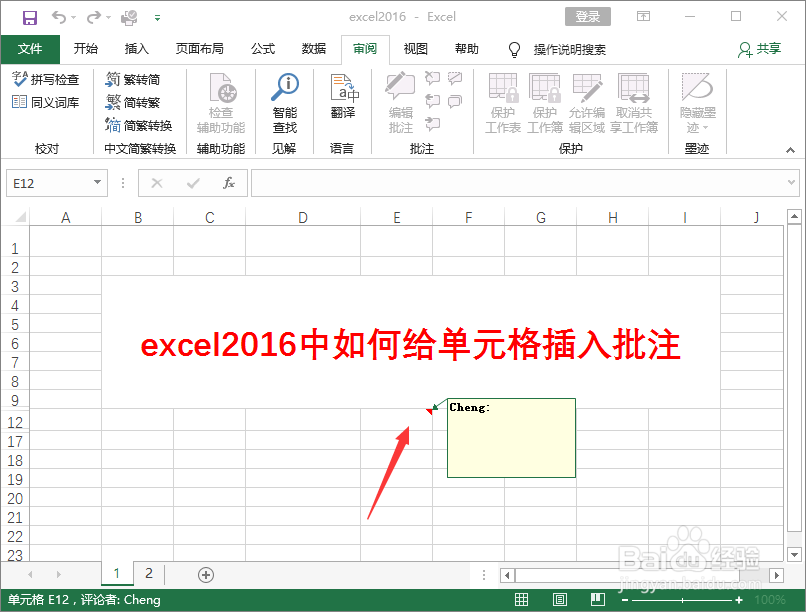Viewport: 806px width, 612px height.
Task: Save the workbook with the floppy icon
Action: 30,18
